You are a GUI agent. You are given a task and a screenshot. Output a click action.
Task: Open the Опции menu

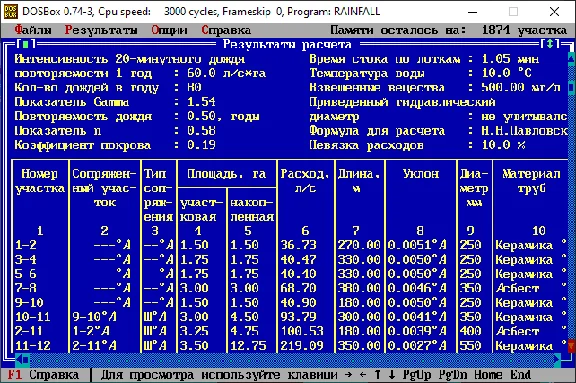tap(169, 30)
